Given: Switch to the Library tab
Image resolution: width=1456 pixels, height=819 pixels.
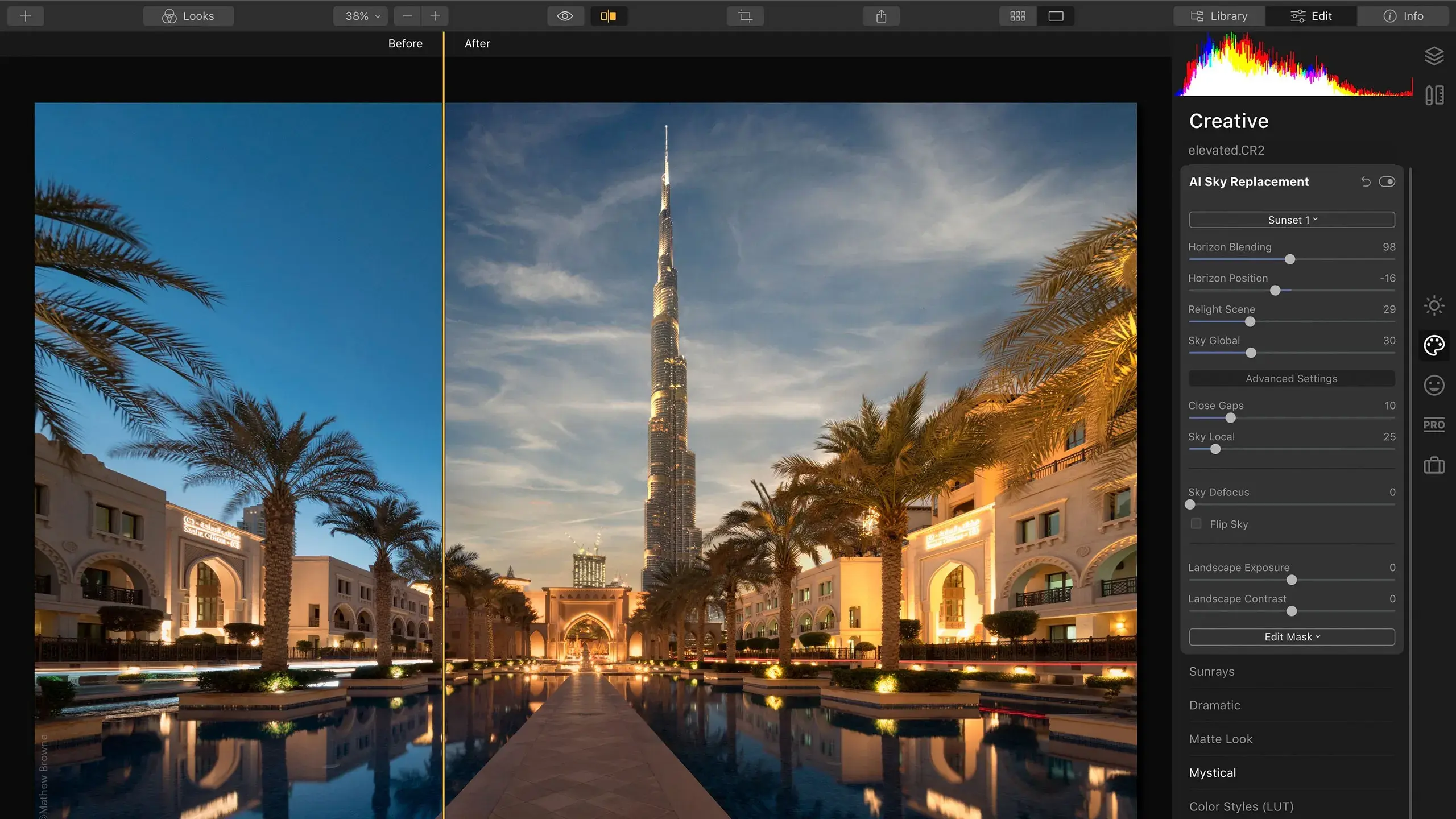Looking at the screenshot, I should [1219, 16].
